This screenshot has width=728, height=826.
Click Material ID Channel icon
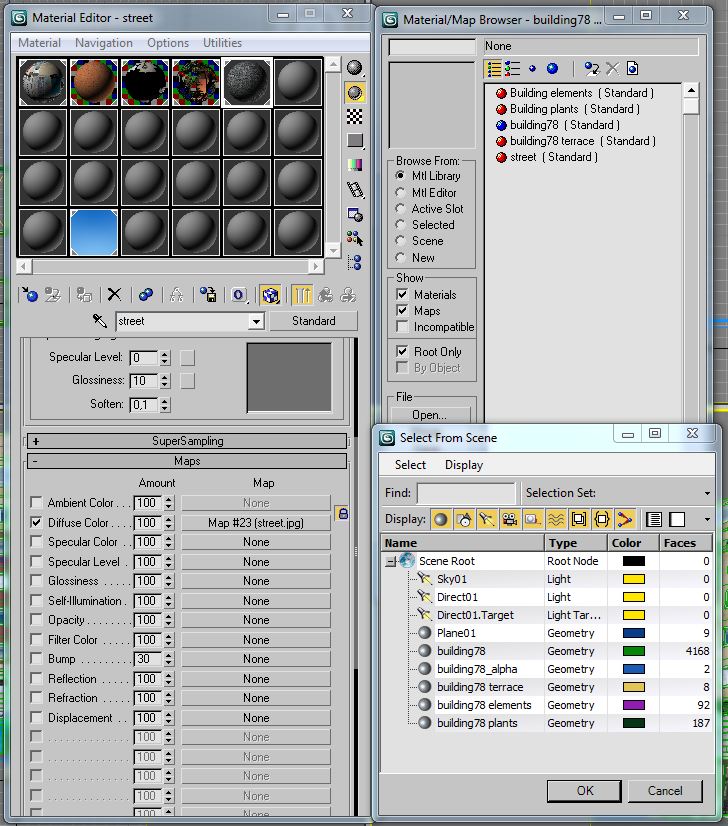pyautogui.click(x=239, y=294)
